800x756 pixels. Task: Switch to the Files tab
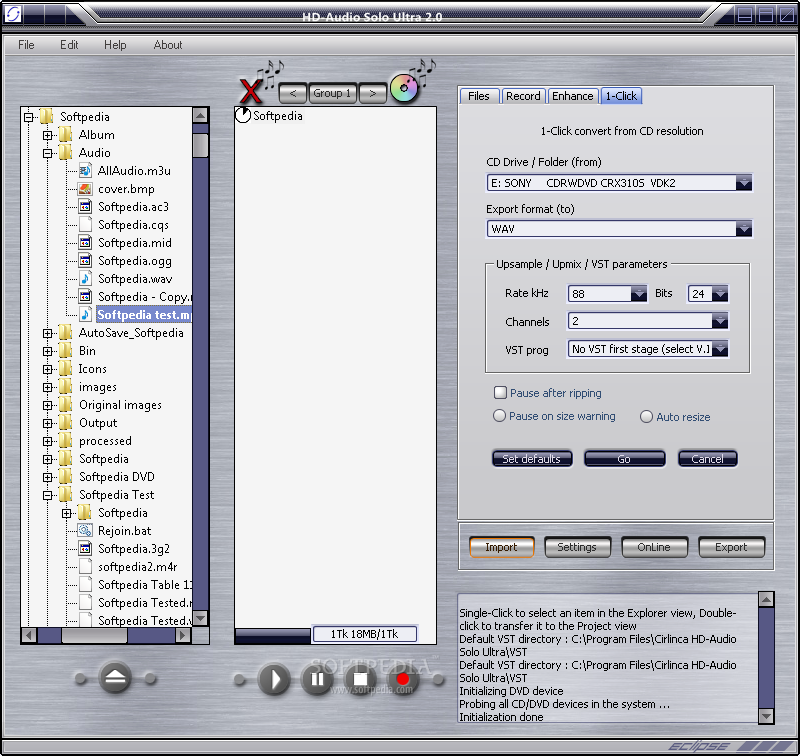(479, 96)
